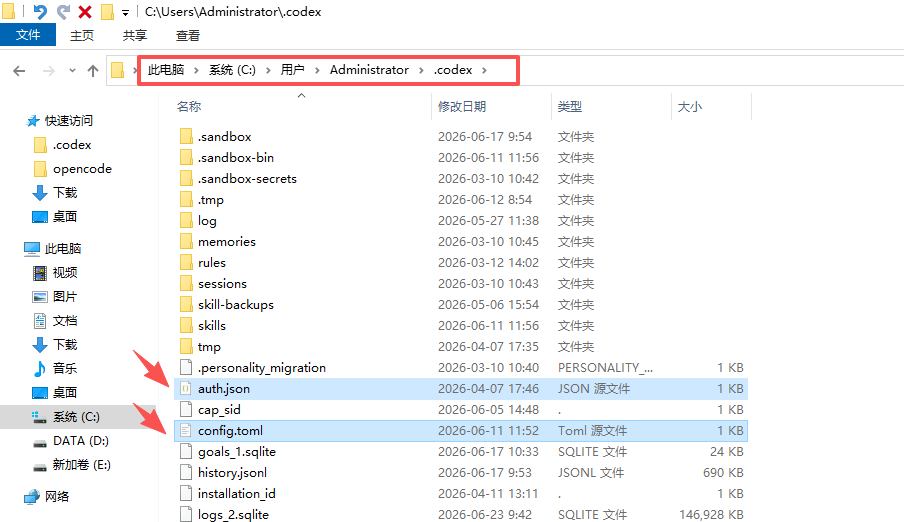
Task: Select the .personality_migration file name
Action: tap(262, 368)
